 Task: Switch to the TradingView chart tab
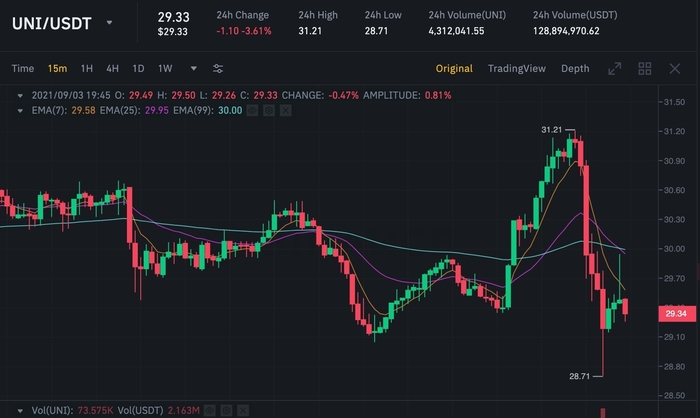[516, 69]
